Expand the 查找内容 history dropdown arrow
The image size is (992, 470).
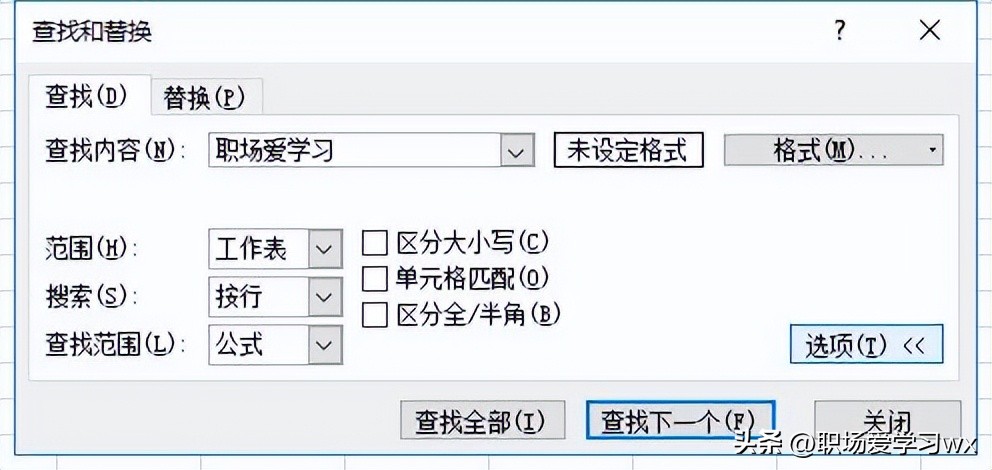516,151
